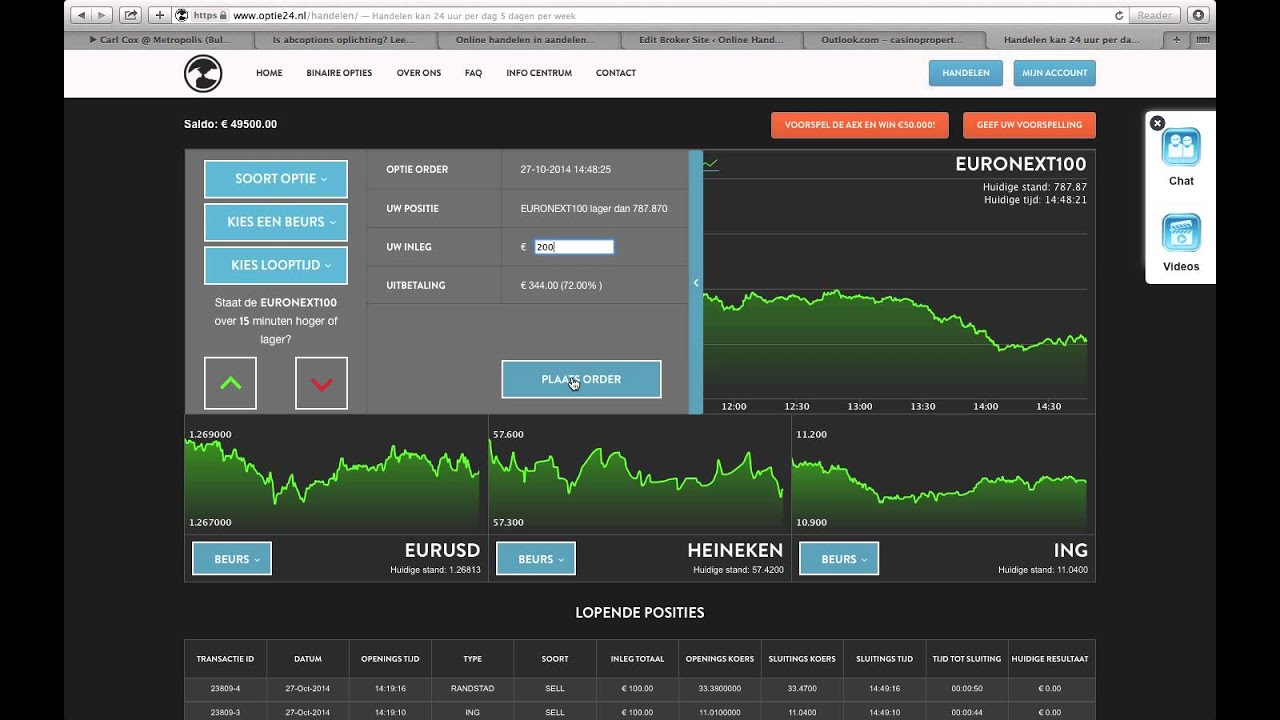Open INFO CENTRUM menu item

539,73
